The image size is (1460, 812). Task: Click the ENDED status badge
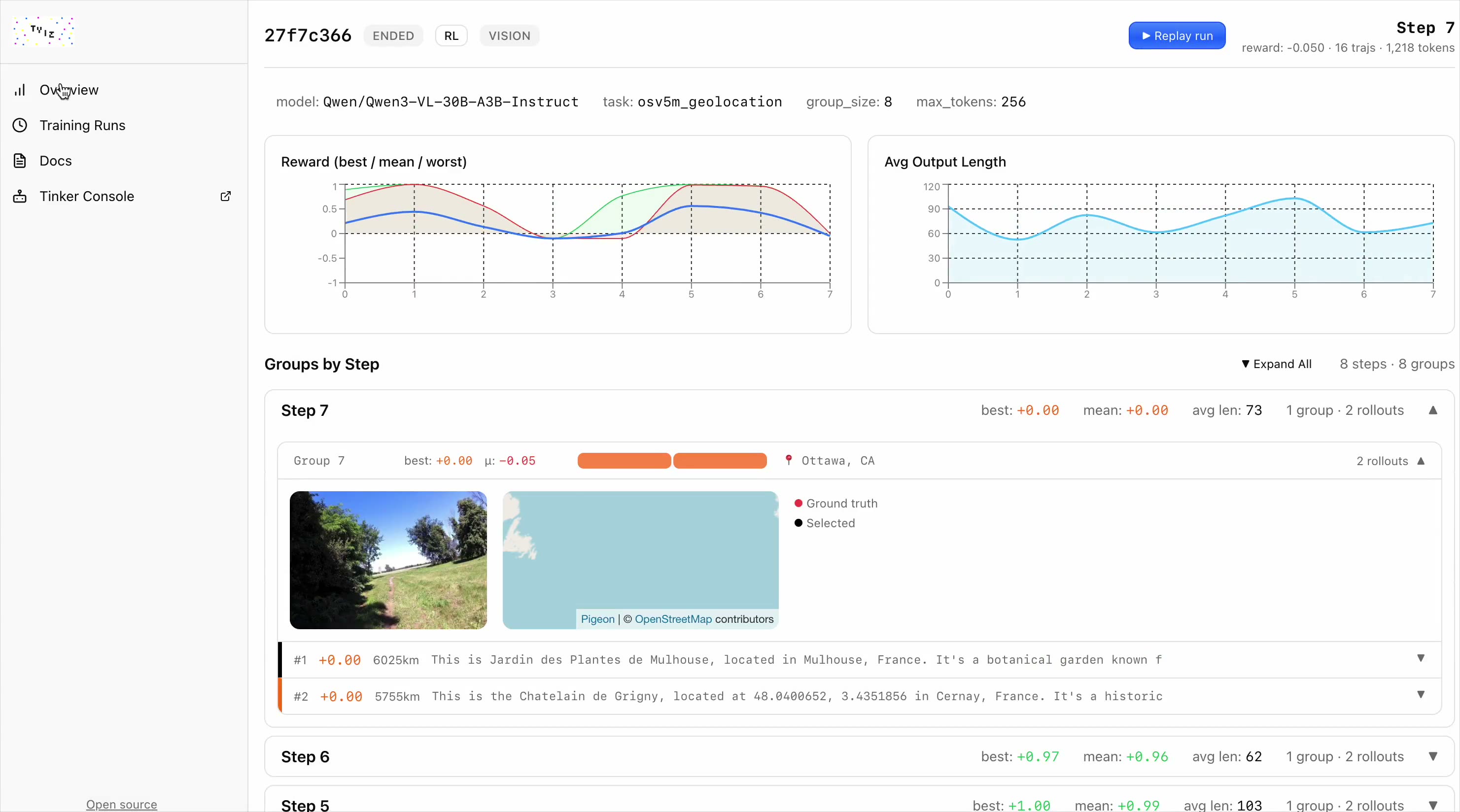(x=393, y=35)
